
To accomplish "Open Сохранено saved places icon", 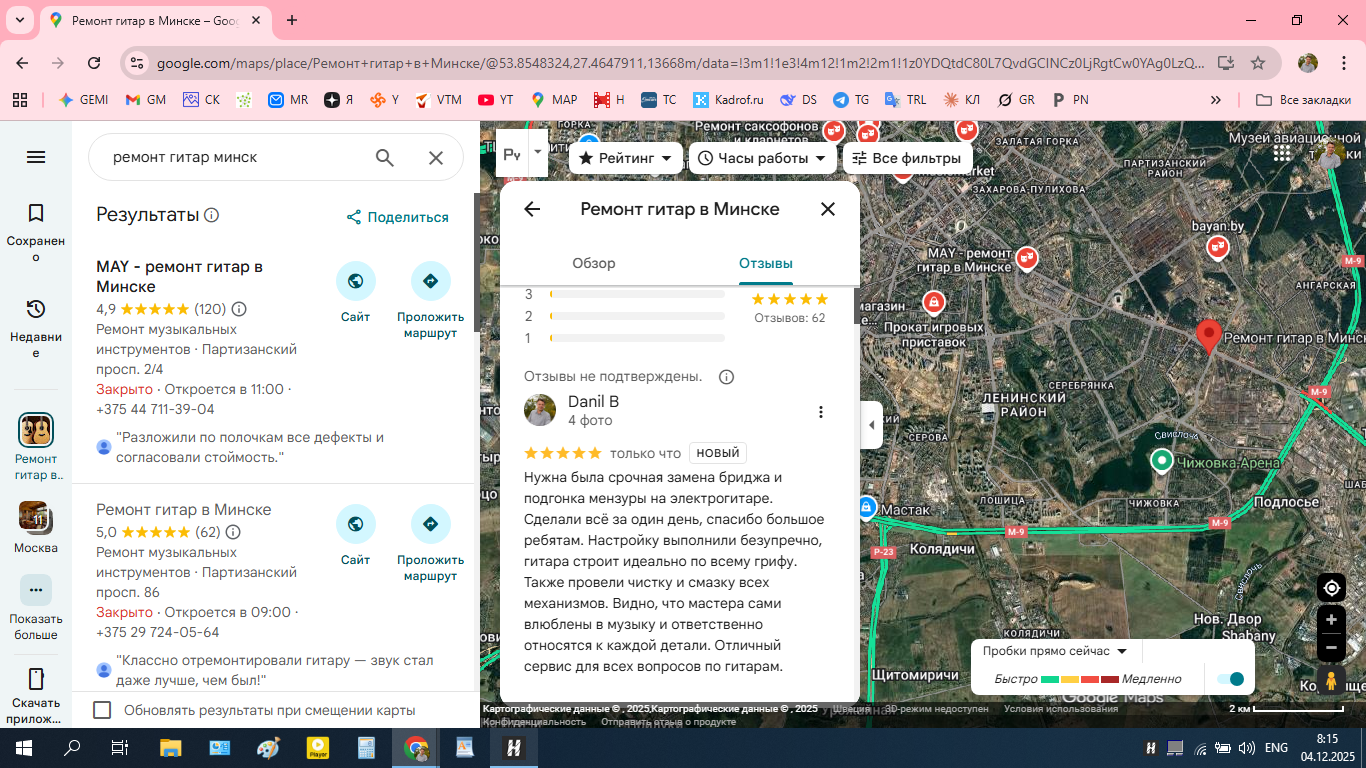I will pos(36,213).
